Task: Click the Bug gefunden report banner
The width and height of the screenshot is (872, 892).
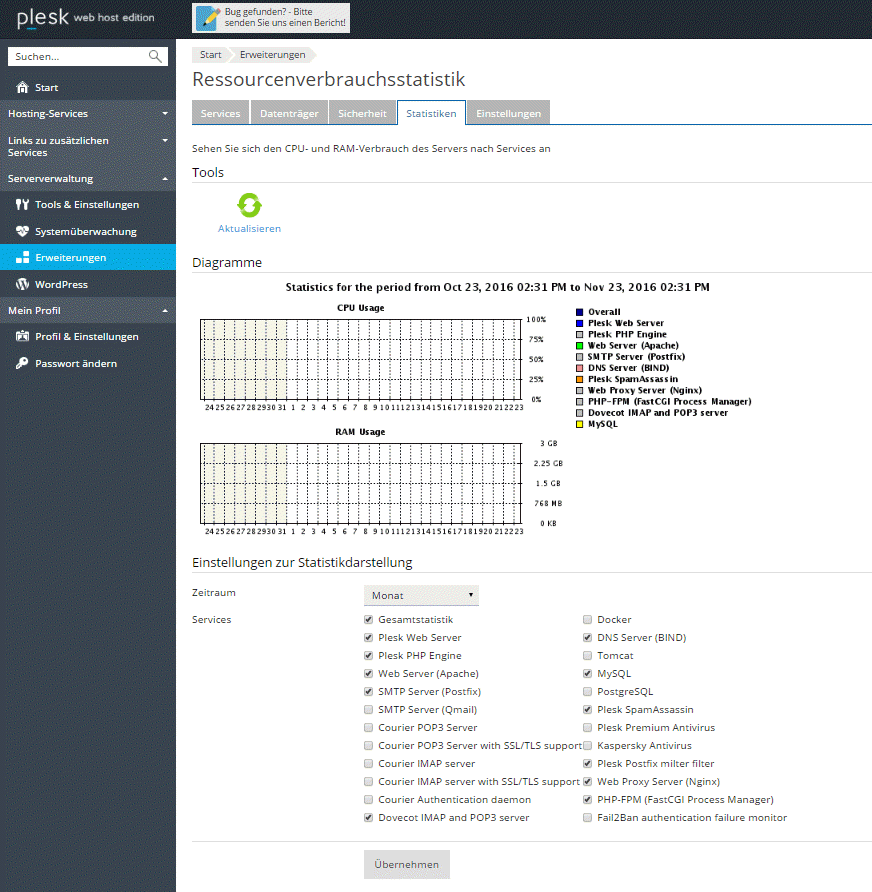Action: coord(271,18)
